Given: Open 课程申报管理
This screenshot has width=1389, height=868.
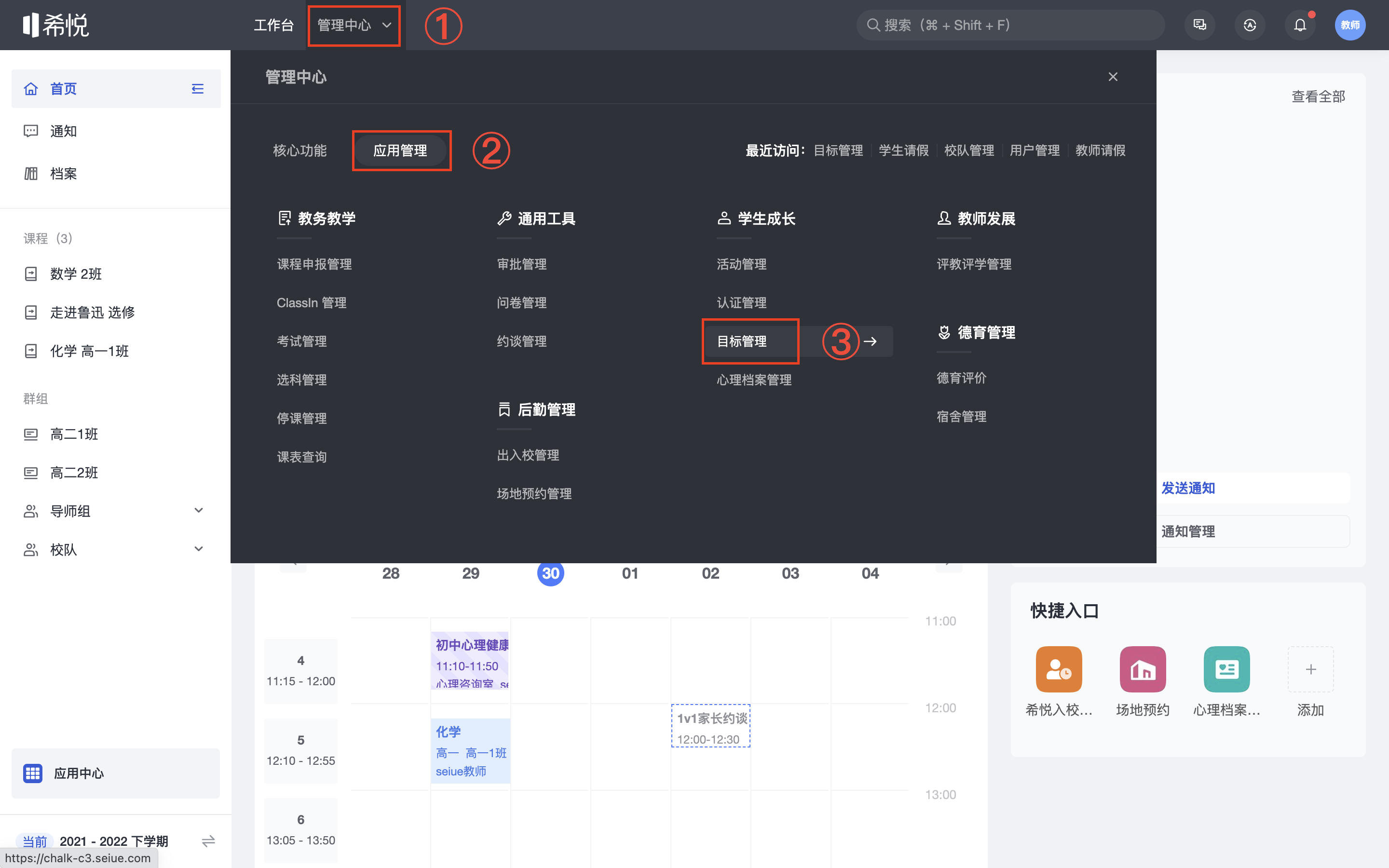Looking at the screenshot, I should point(314,264).
